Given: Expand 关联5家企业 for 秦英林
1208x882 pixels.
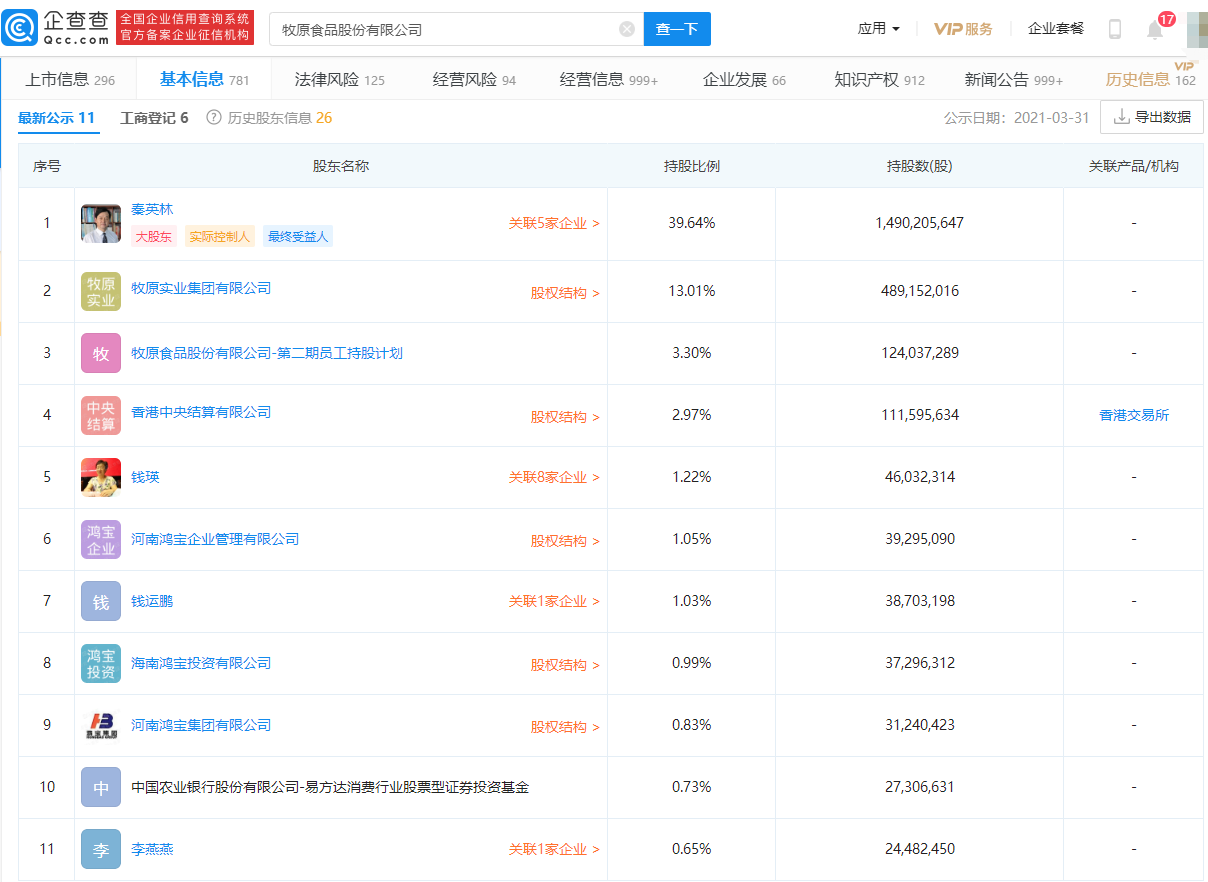Looking at the screenshot, I should click(554, 224).
